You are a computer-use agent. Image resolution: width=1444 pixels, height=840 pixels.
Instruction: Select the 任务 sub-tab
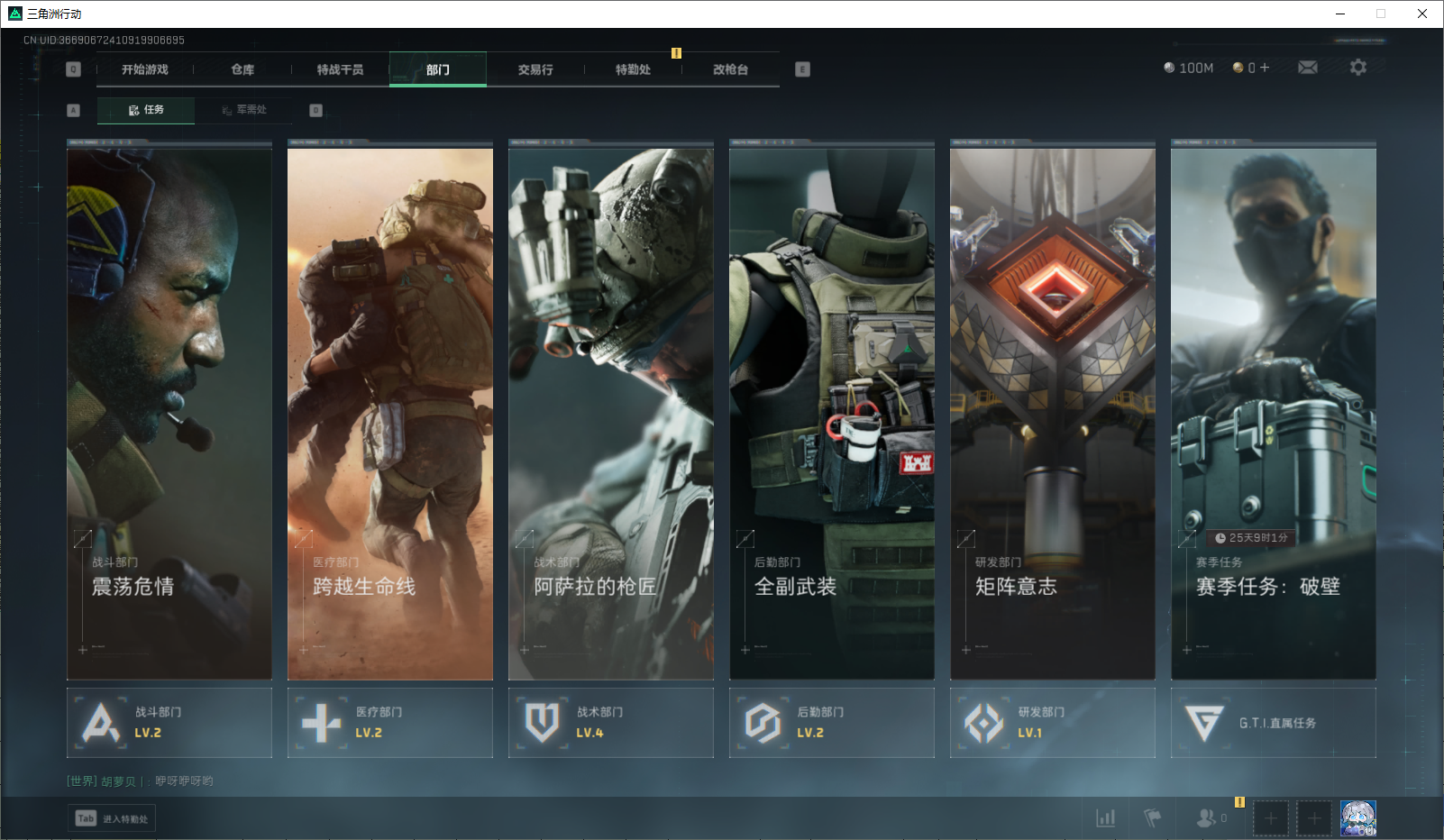146,110
